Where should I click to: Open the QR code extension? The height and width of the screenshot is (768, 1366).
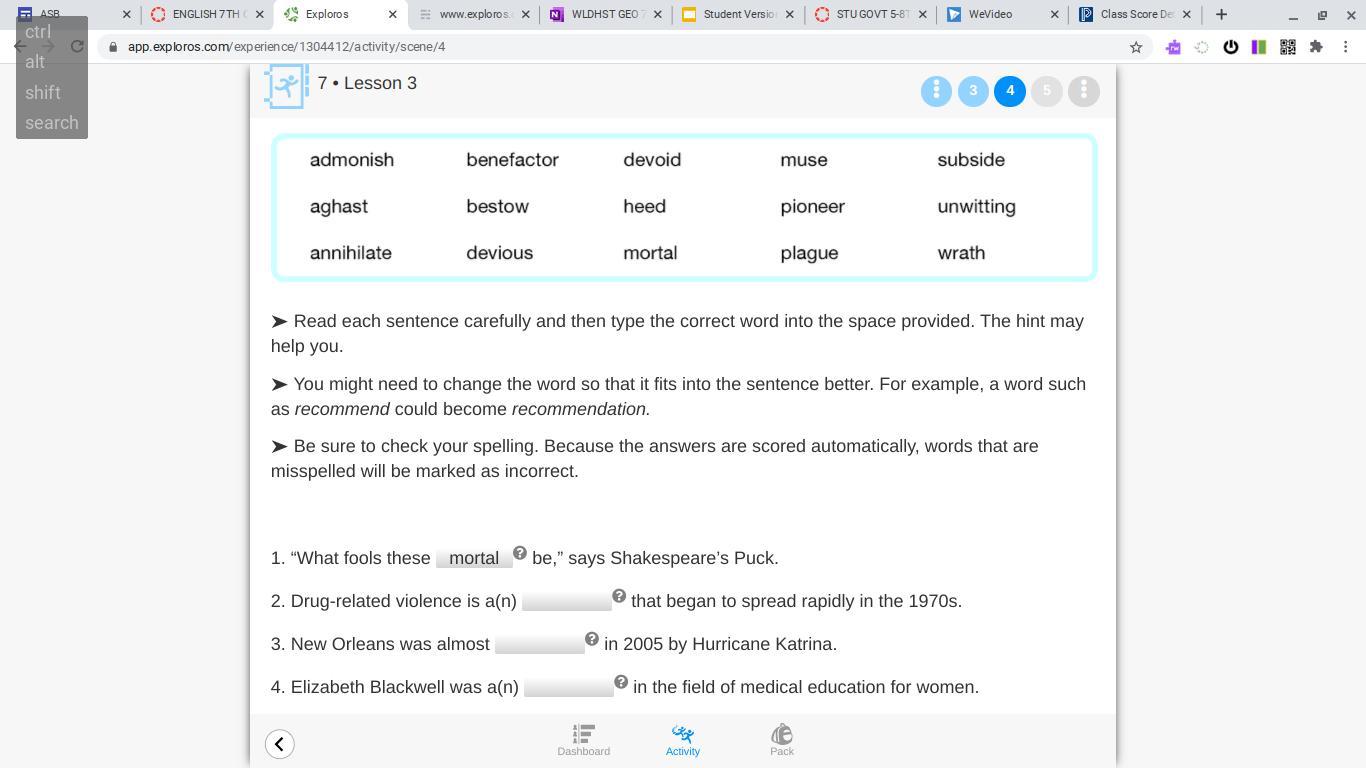point(1288,47)
